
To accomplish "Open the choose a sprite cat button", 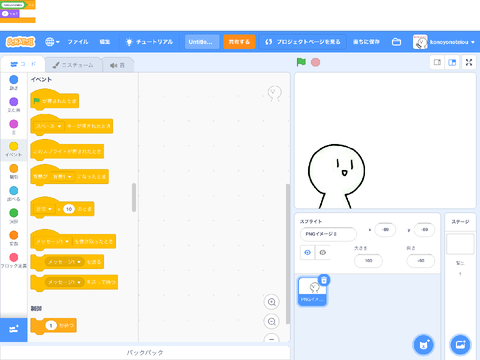I will (423, 345).
